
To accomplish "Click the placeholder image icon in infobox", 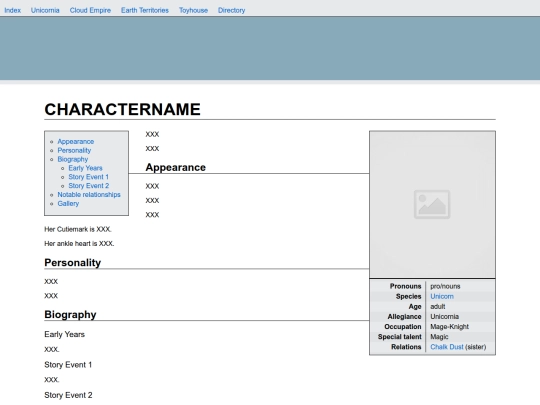I will (x=432, y=204).
